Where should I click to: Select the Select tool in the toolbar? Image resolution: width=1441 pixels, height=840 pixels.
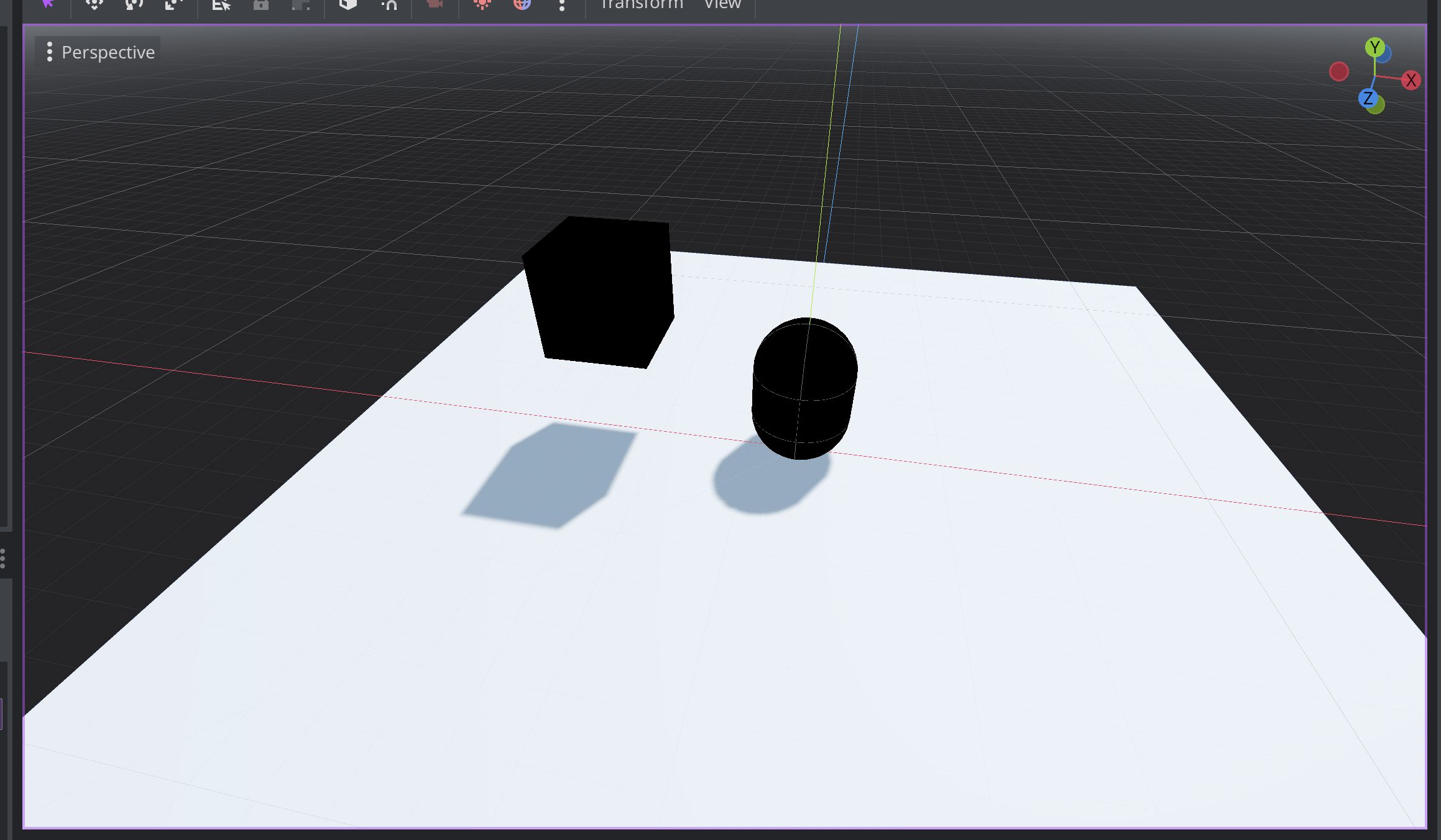point(48,4)
